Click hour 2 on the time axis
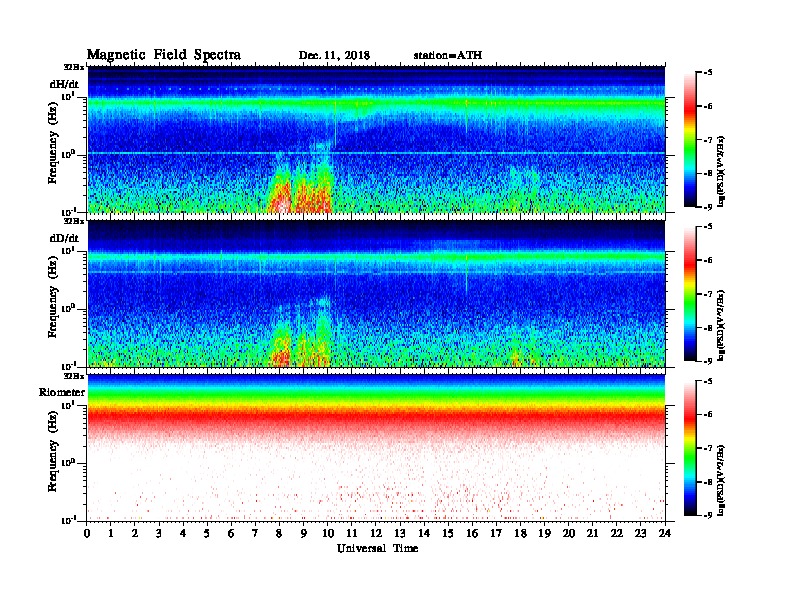The height and width of the screenshot is (612, 792). coord(135,534)
